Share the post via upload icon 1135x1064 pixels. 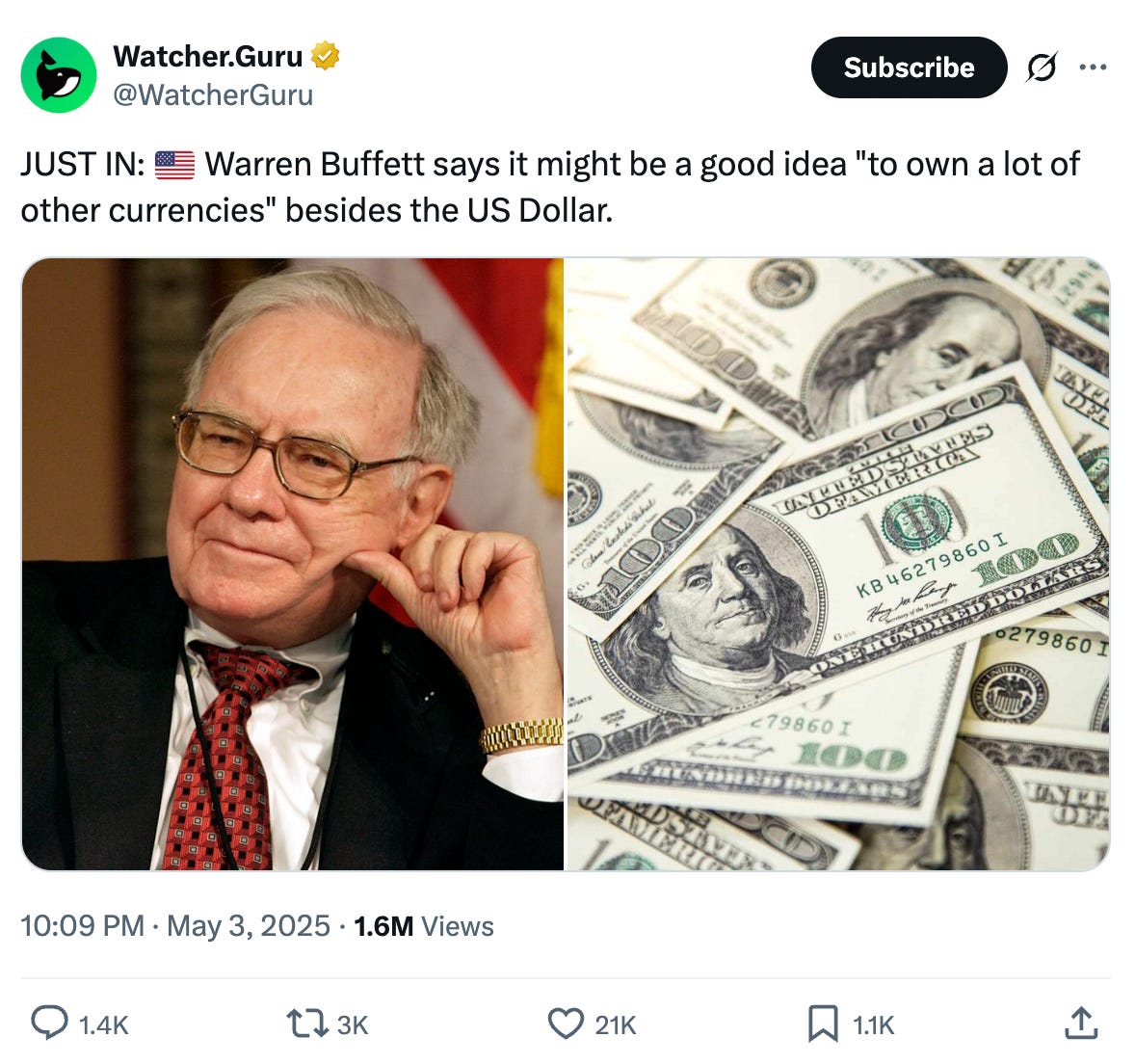[x=1081, y=1024]
